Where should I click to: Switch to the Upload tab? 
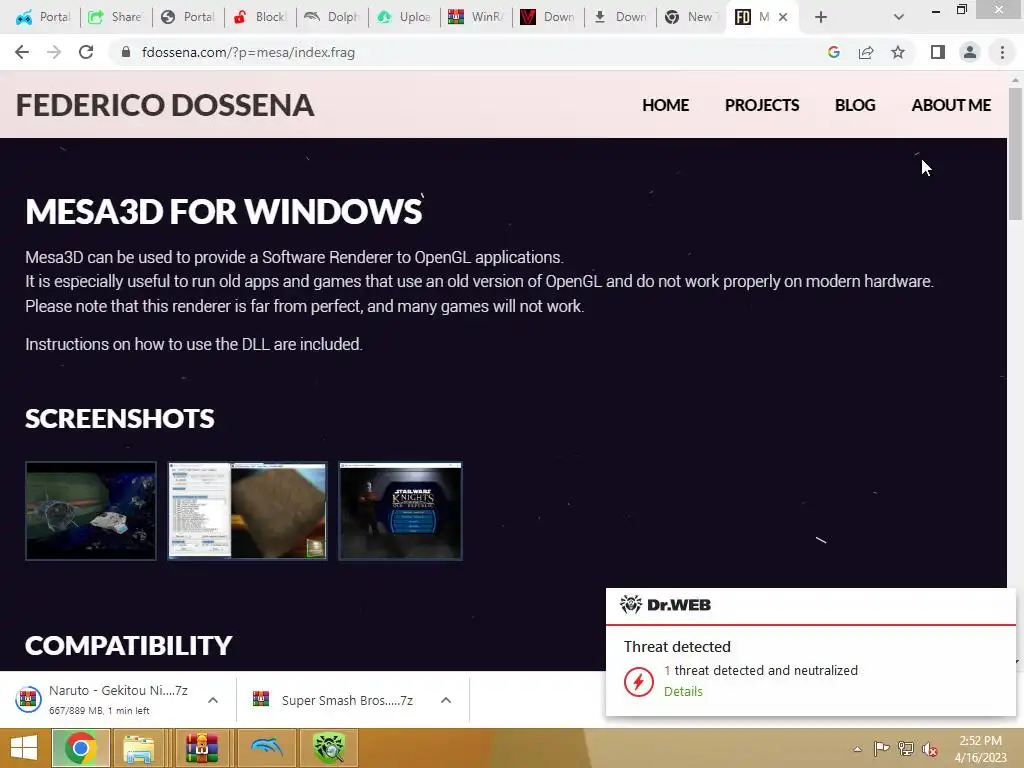pyautogui.click(x=404, y=17)
